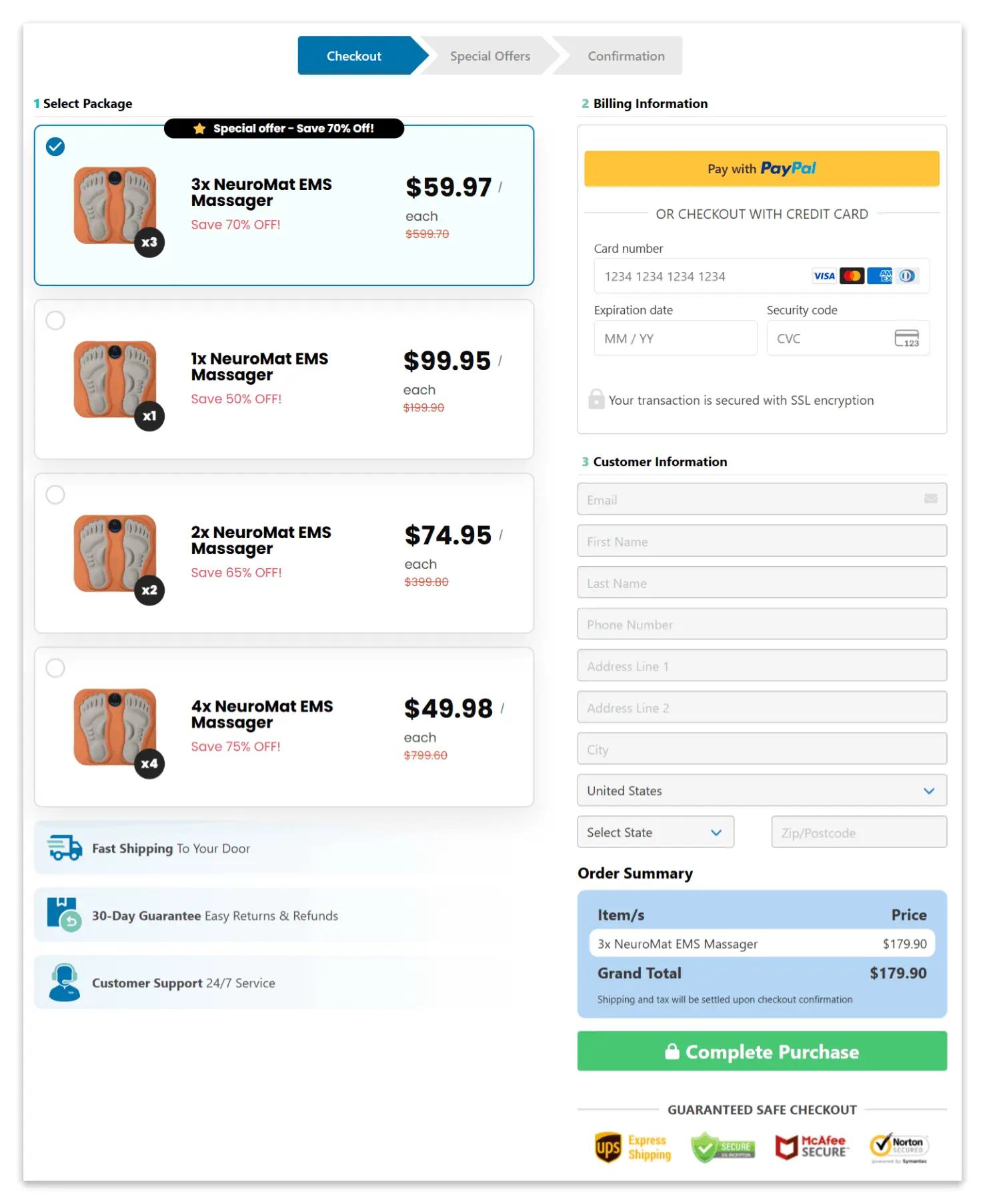
Task: Open the Select State dropdown
Action: point(655,832)
